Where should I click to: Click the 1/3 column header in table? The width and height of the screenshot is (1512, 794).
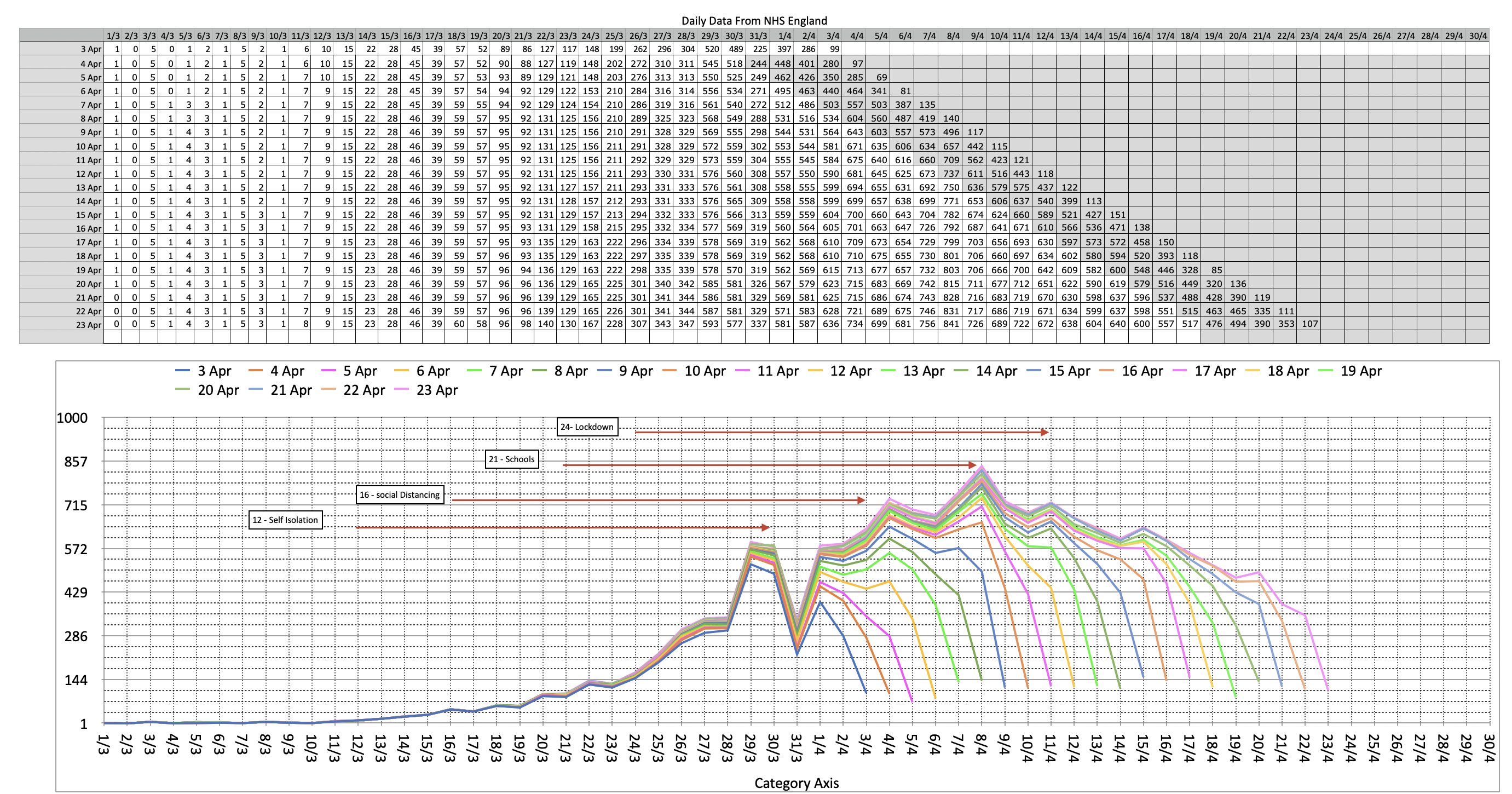tap(113, 36)
